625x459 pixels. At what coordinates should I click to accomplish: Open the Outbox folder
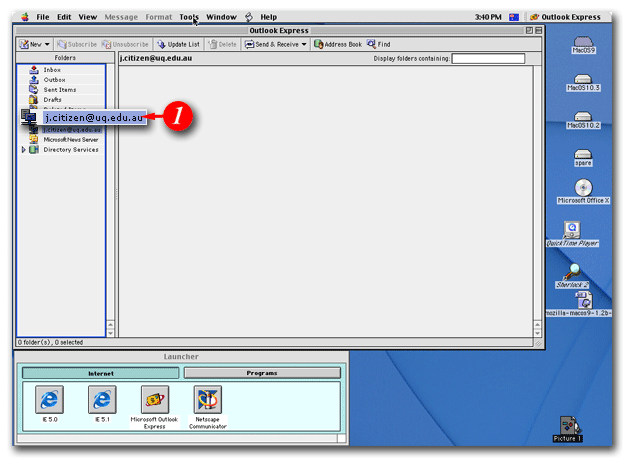(x=54, y=80)
